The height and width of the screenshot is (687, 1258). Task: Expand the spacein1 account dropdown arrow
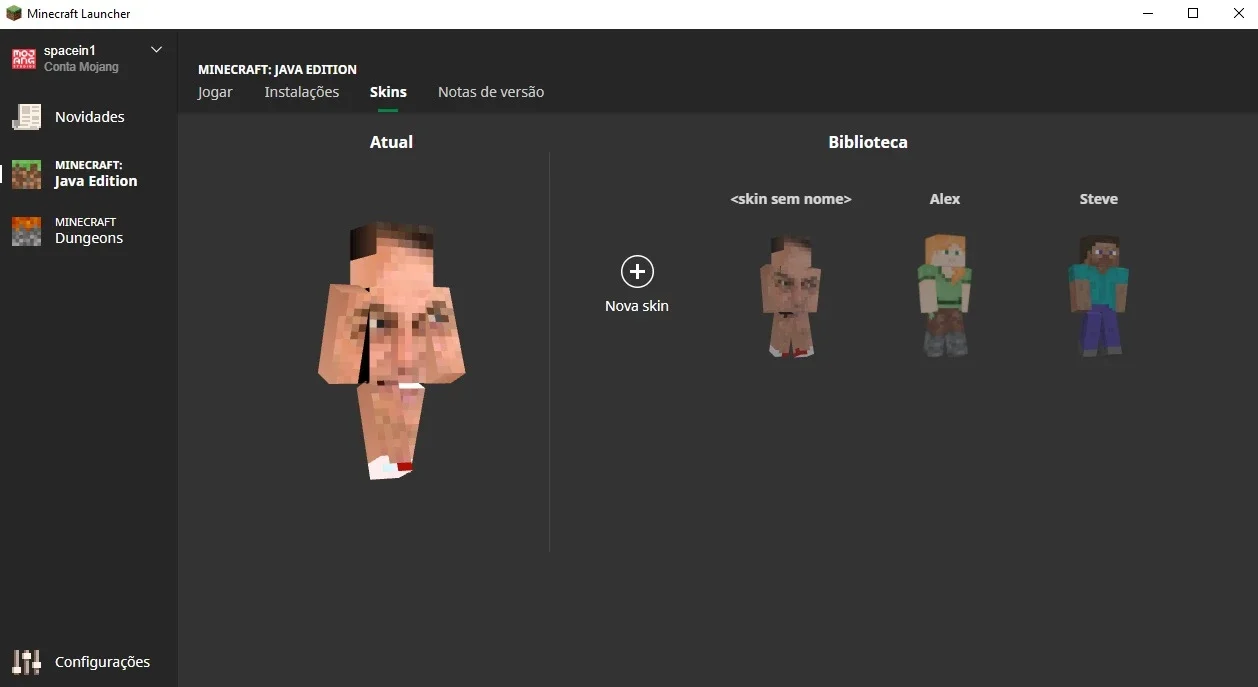click(x=156, y=50)
